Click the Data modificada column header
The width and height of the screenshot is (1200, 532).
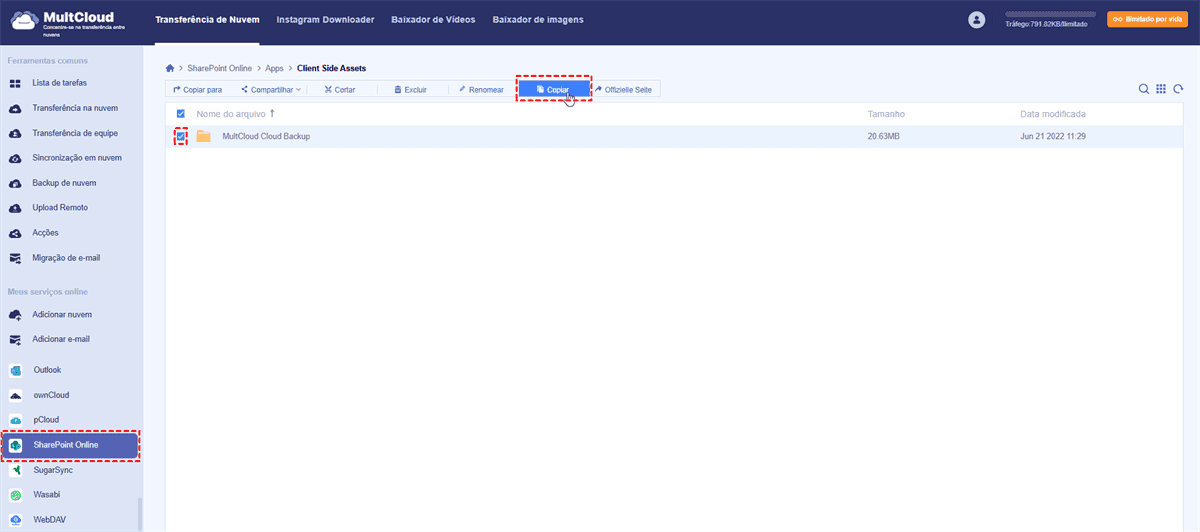tap(1053, 114)
